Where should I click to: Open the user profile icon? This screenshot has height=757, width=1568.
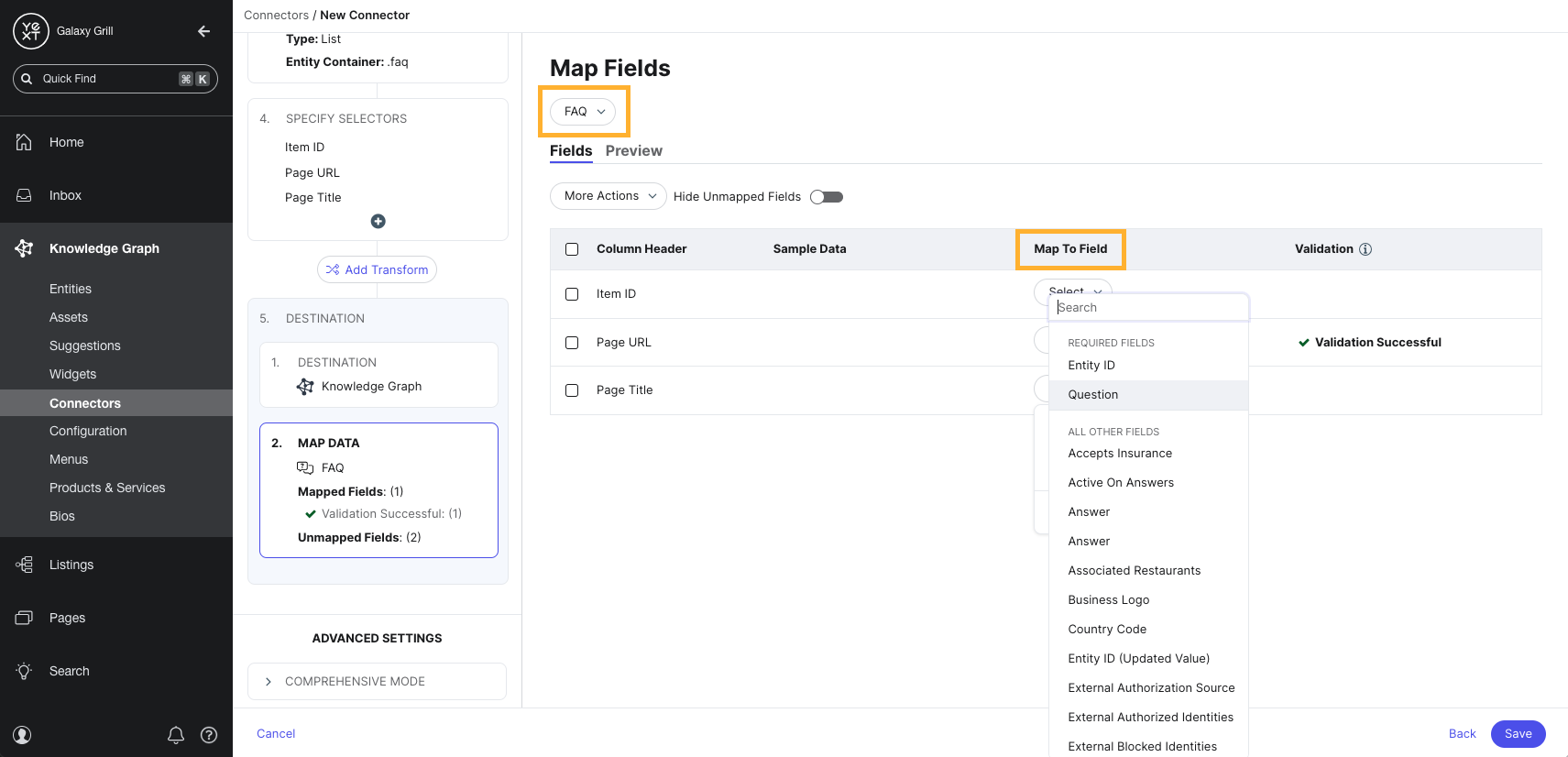tap(23, 735)
